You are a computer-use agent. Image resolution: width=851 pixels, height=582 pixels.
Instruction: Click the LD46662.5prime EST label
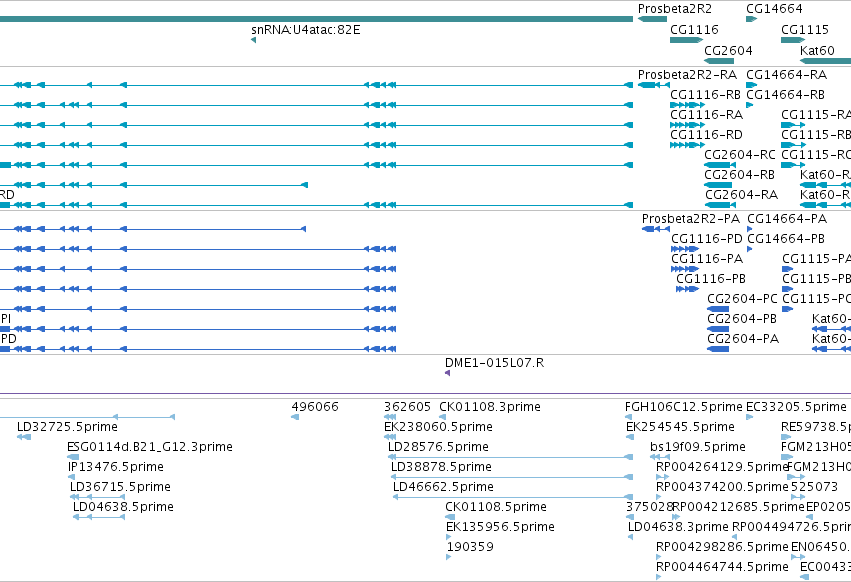click(x=443, y=487)
